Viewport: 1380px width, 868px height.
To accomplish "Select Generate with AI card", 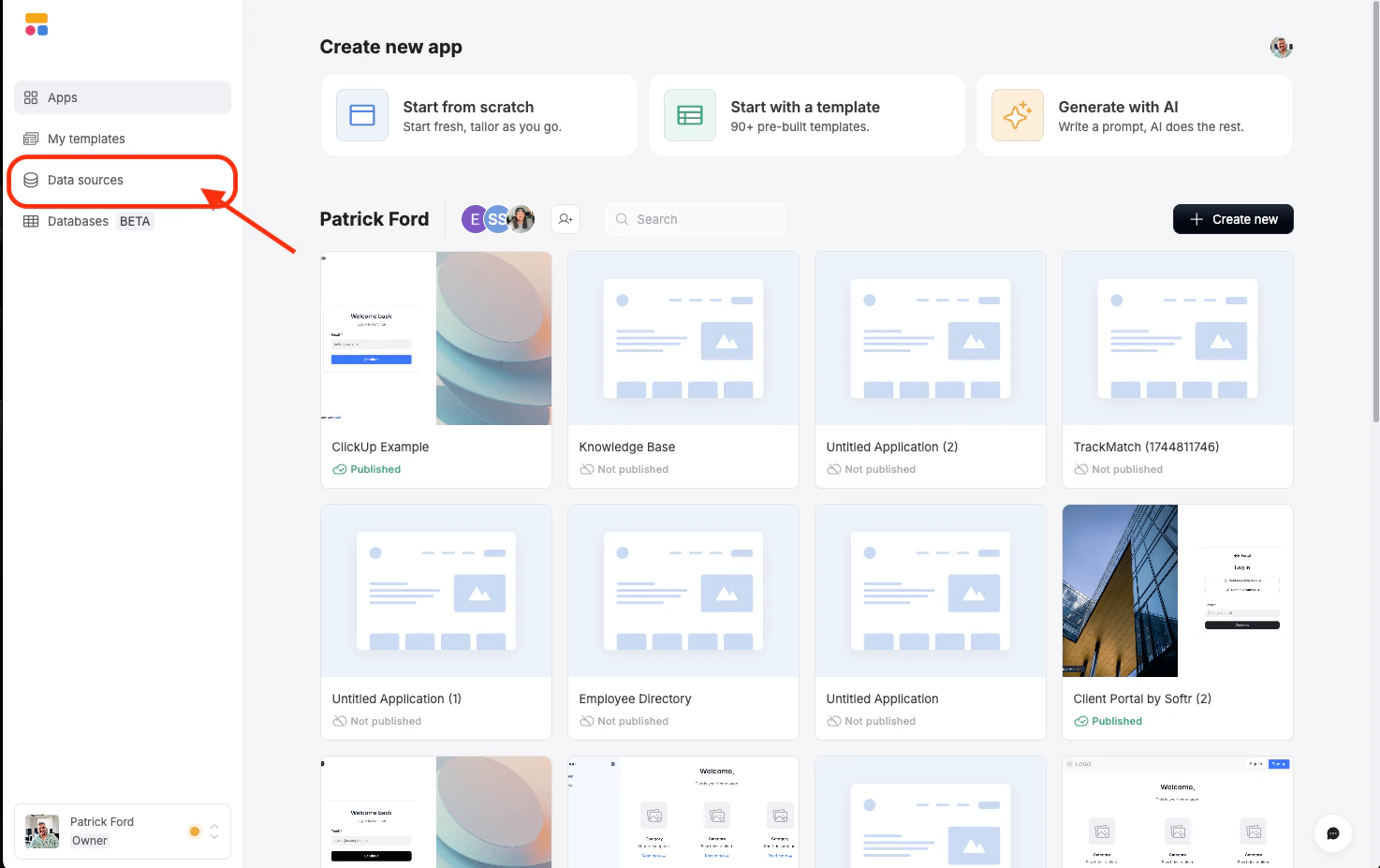I will coord(1134,115).
